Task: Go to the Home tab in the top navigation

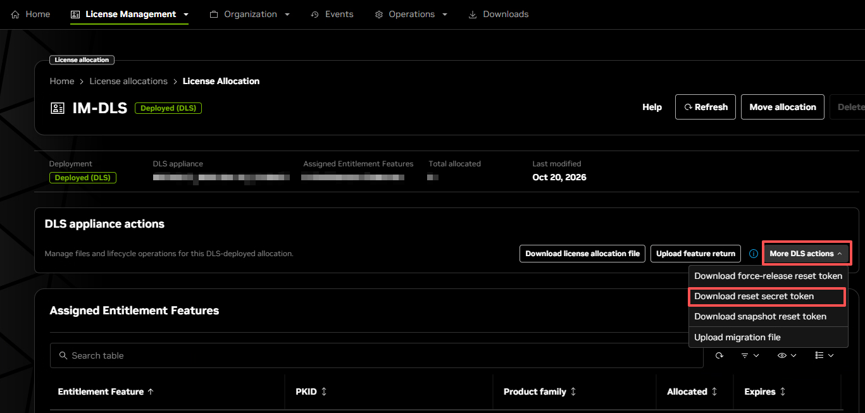Action: [x=30, y=14]
